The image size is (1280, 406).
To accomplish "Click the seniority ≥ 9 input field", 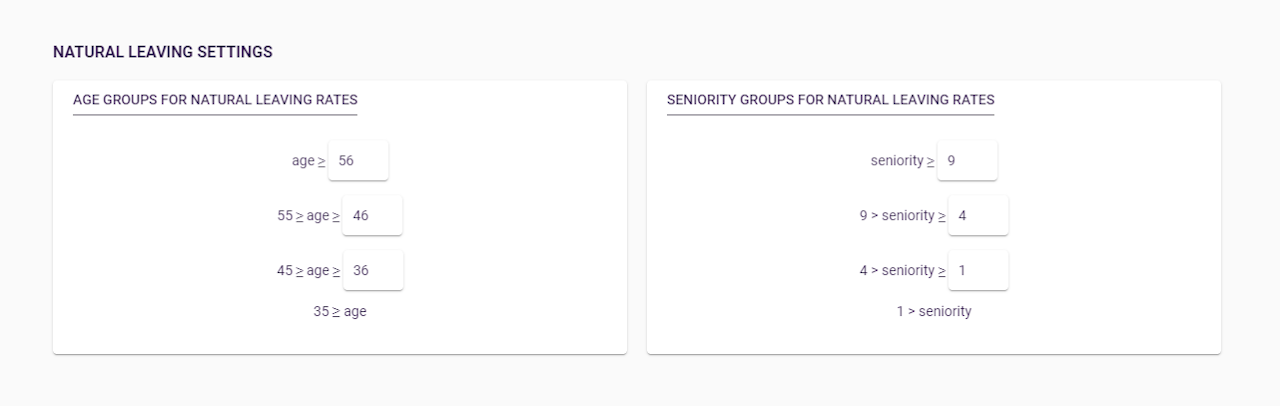I will click(967, 161).
